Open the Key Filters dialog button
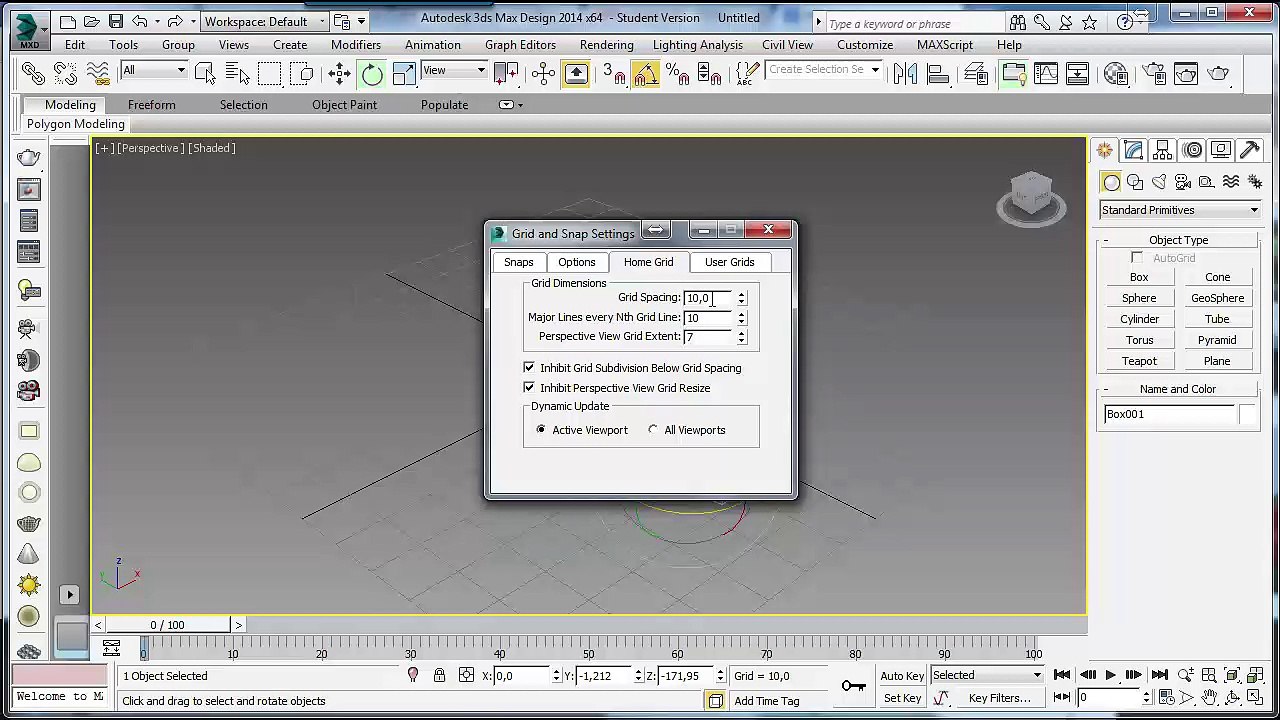The height and width of the screenshot is (720, 1280). point(999,699)
